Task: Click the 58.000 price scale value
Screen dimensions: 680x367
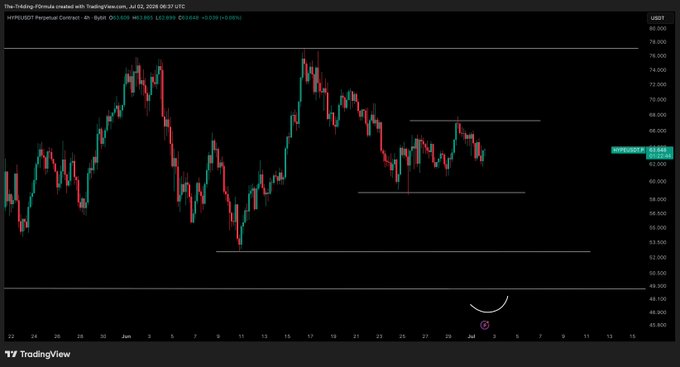Action: 657,199
